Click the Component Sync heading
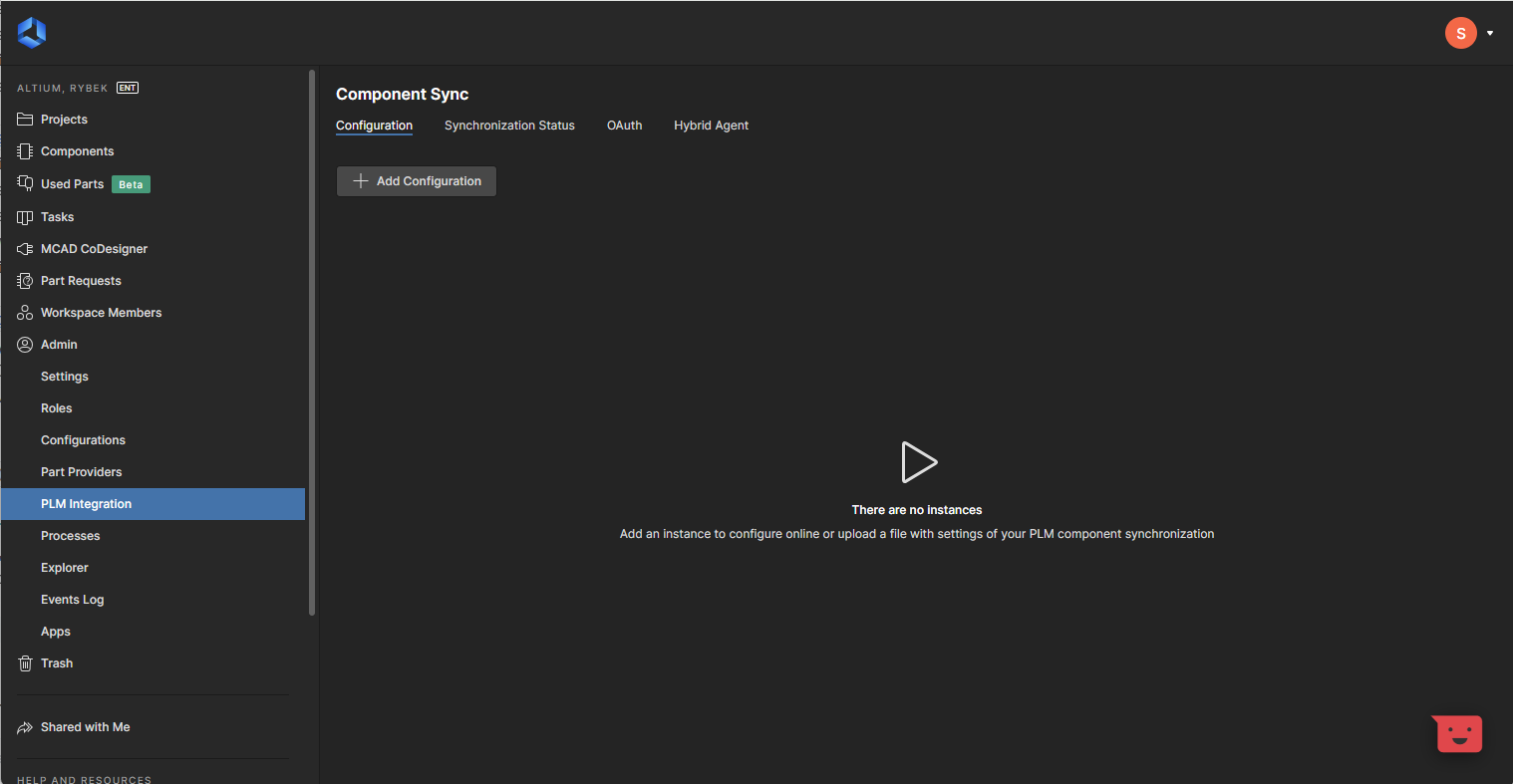Viewport: 1513px width, 784px height. tap(402, 94)
